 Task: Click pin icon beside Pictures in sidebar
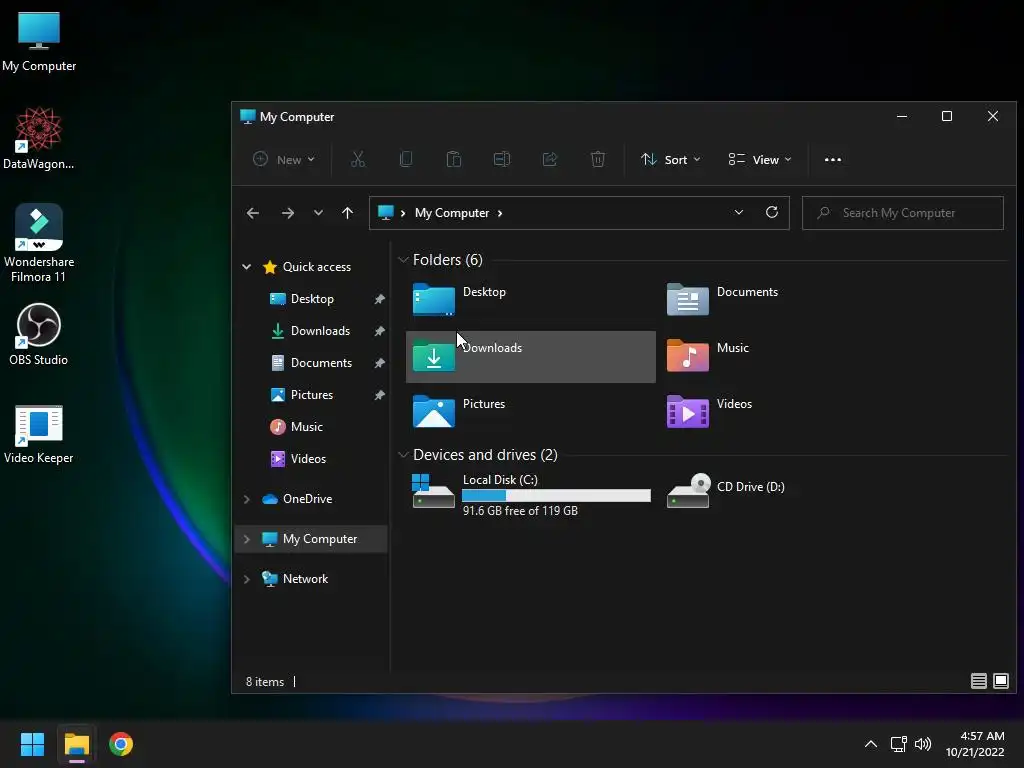tap(379, 394)
